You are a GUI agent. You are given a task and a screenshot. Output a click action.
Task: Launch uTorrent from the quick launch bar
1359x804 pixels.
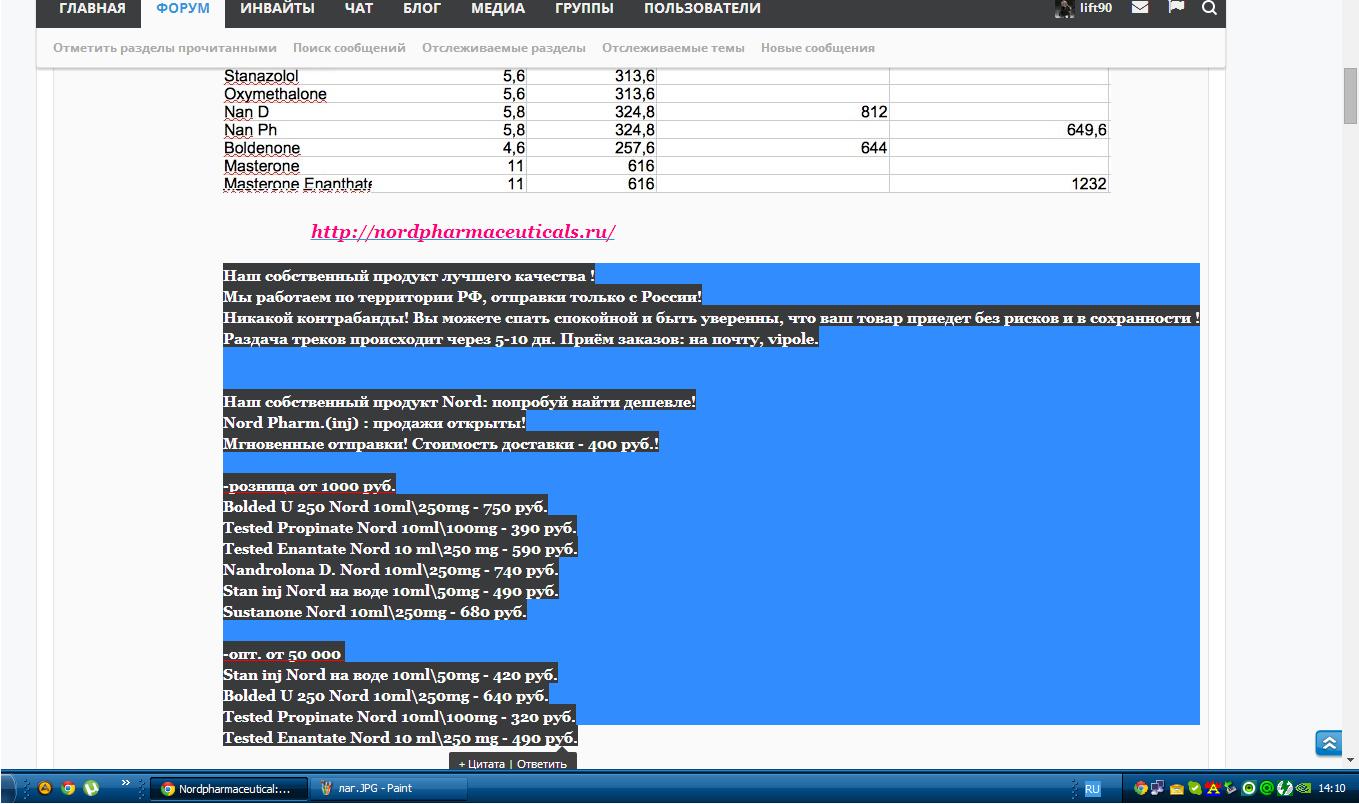point(92,788)
